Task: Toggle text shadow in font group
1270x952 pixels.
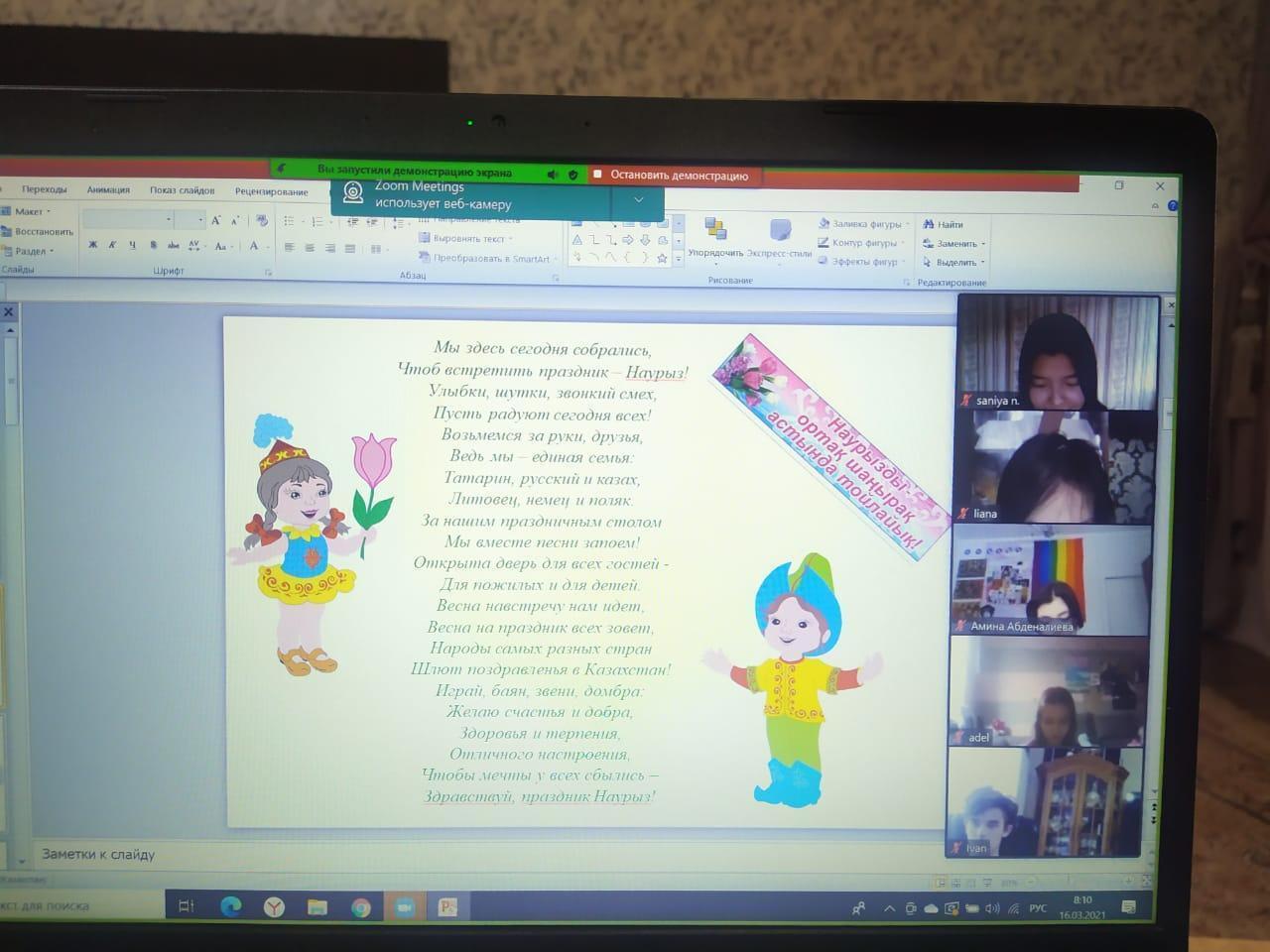Action: click(153, 245)
